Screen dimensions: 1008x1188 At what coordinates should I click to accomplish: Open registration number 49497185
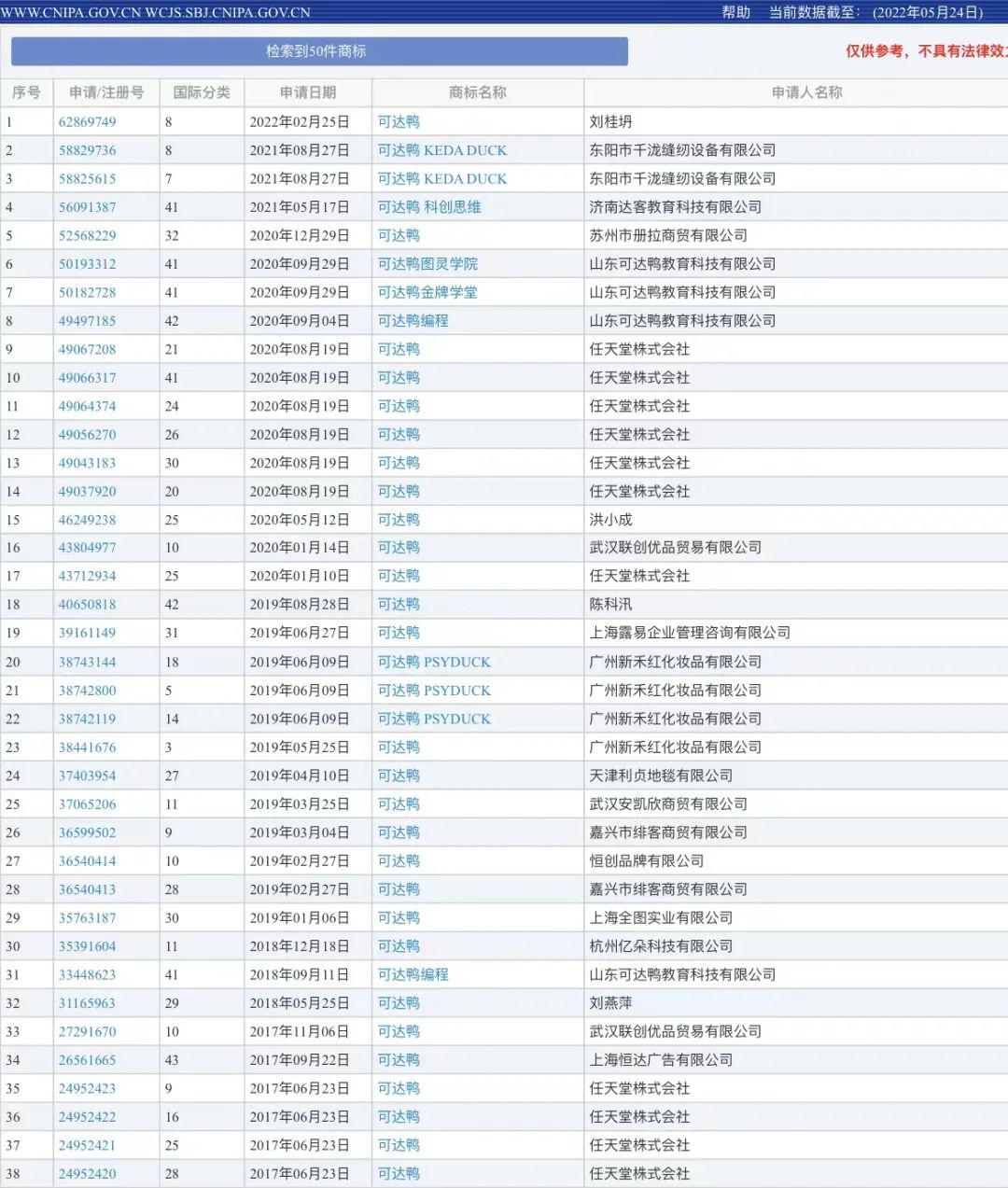click(88, 321)
